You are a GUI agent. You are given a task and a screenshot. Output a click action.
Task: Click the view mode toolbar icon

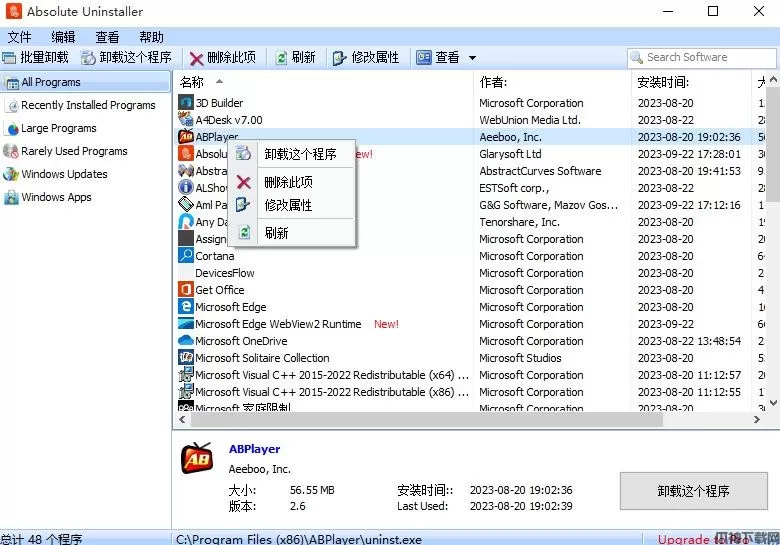click(x=424, y=58)
